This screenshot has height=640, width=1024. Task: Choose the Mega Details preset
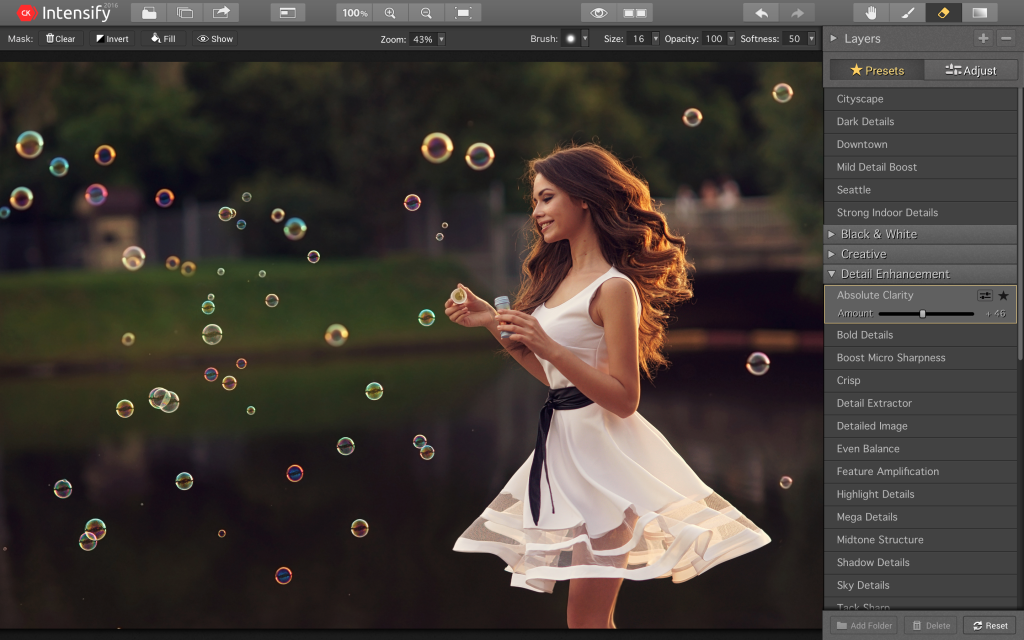coord(867,517)
